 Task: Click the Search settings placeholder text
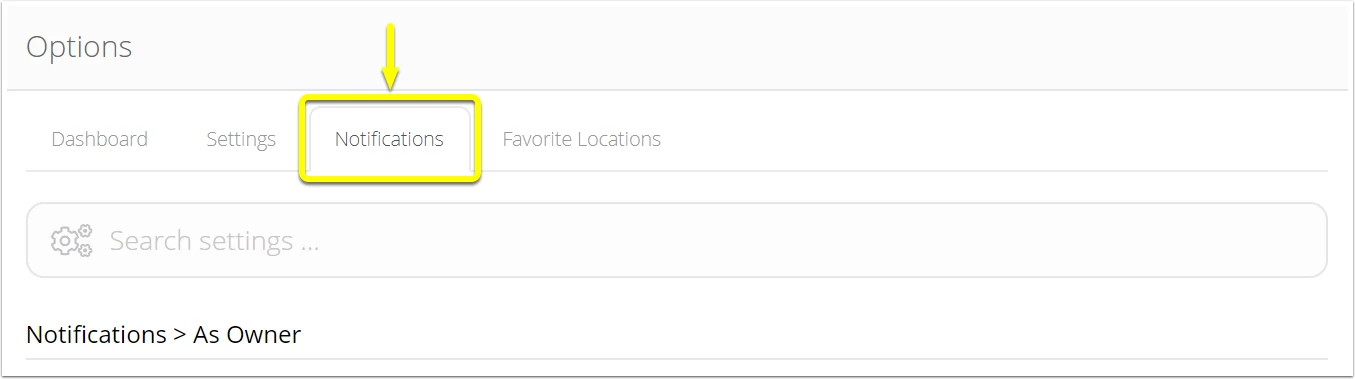(x=214, y=241)
